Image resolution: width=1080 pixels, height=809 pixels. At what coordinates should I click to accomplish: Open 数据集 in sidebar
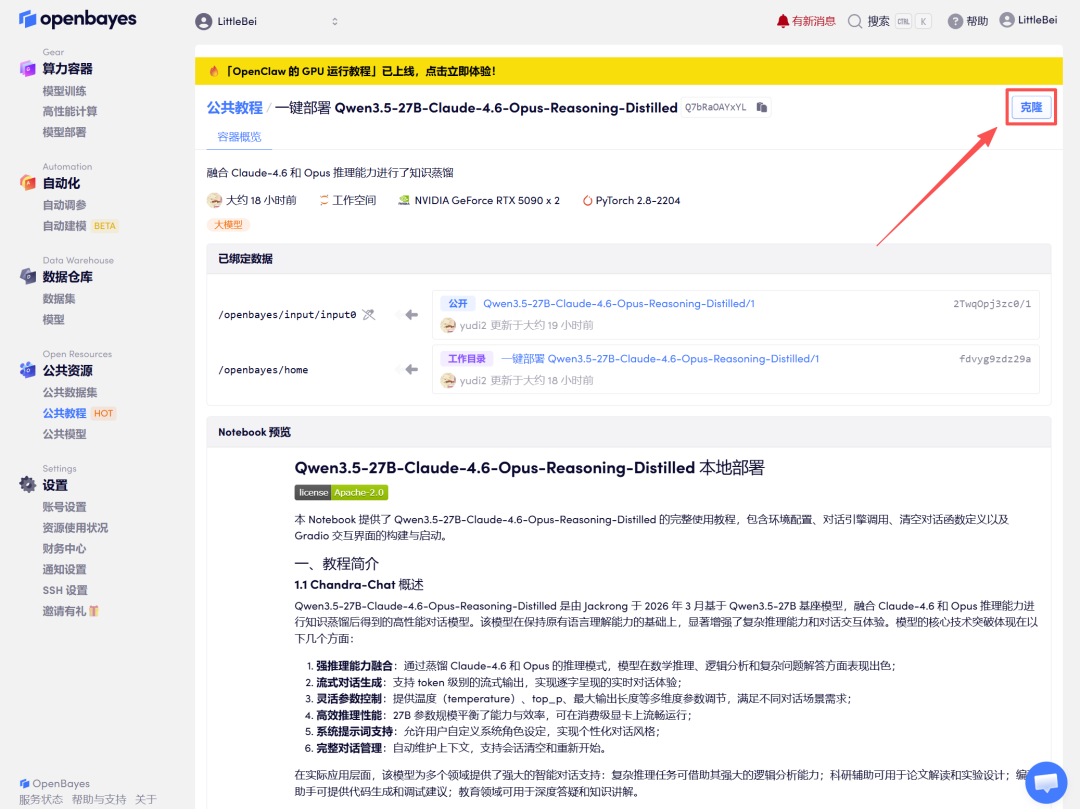59,299
